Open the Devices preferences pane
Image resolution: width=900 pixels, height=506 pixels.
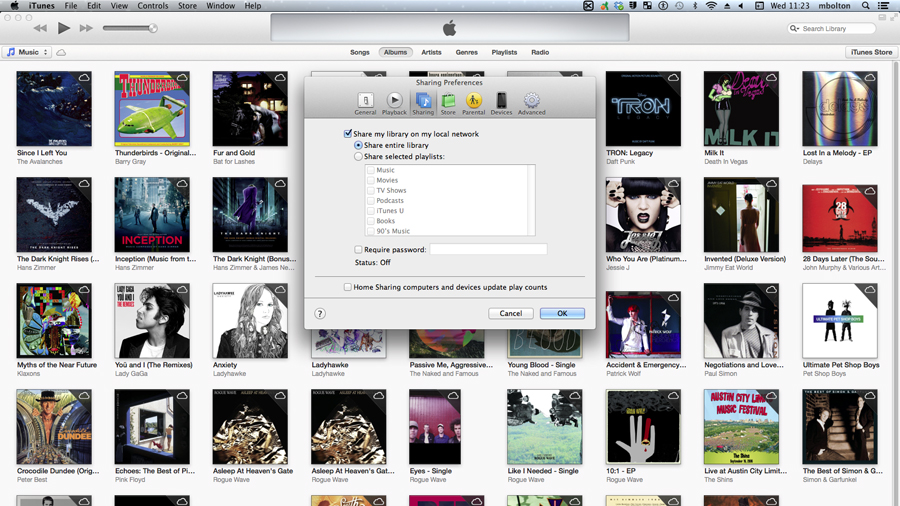[501, 104]
